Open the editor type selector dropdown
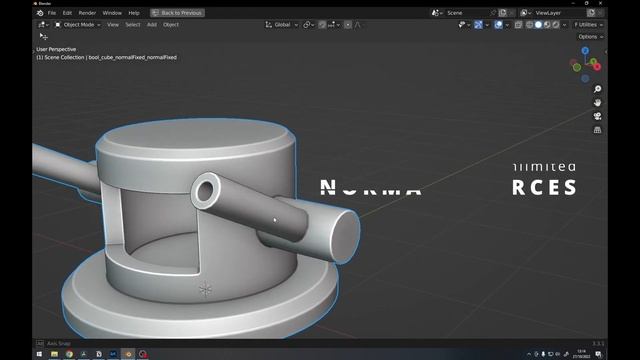The width and height of the screenshot is (640, 360). tap(43, 25)
